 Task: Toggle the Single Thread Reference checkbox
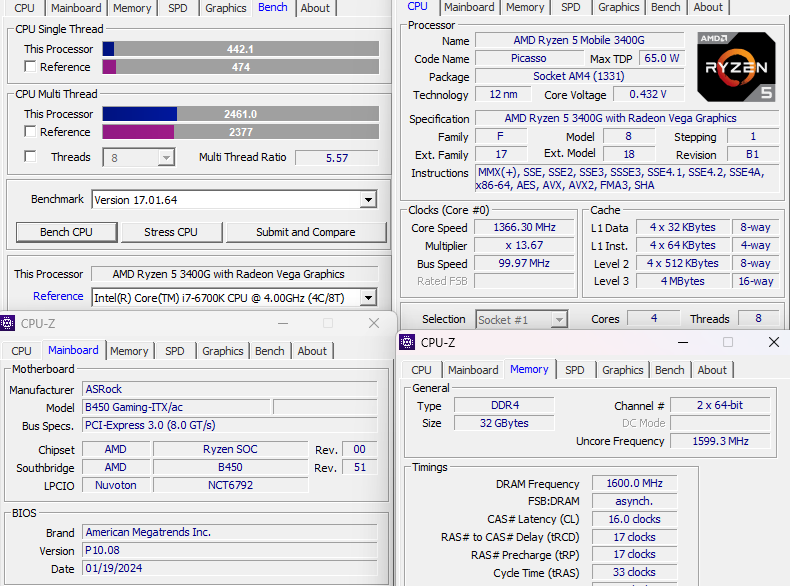(30, 67)
